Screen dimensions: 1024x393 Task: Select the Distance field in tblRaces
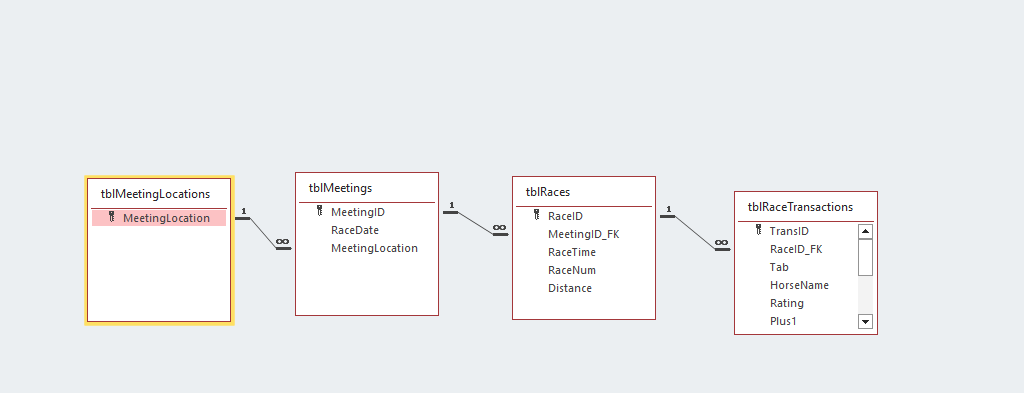pos(569,288)
